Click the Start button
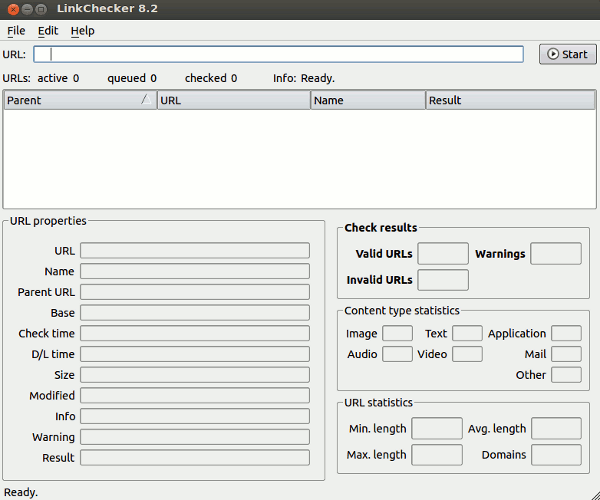Screen dimensions: 600x500 pyautogui.click(x=567, y=54)
